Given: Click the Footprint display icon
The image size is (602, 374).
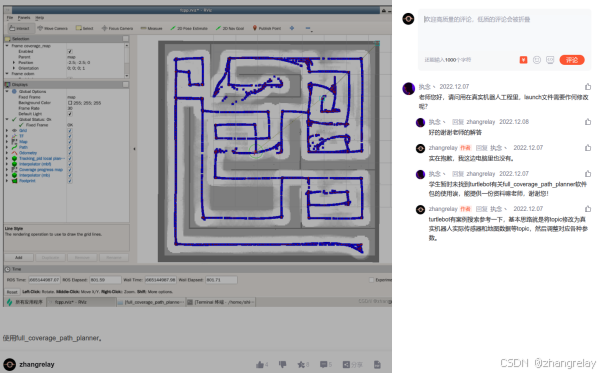Looking at the screenshot, I should 14,180.
